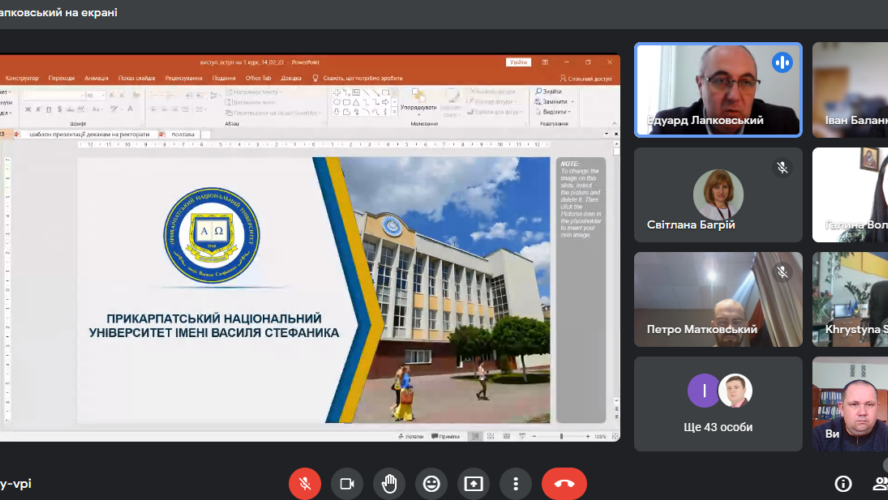This screenshot has width=888, height=500.
Task: Click Світлана Багрій's muted mic icon
Action: pos(782,168)
